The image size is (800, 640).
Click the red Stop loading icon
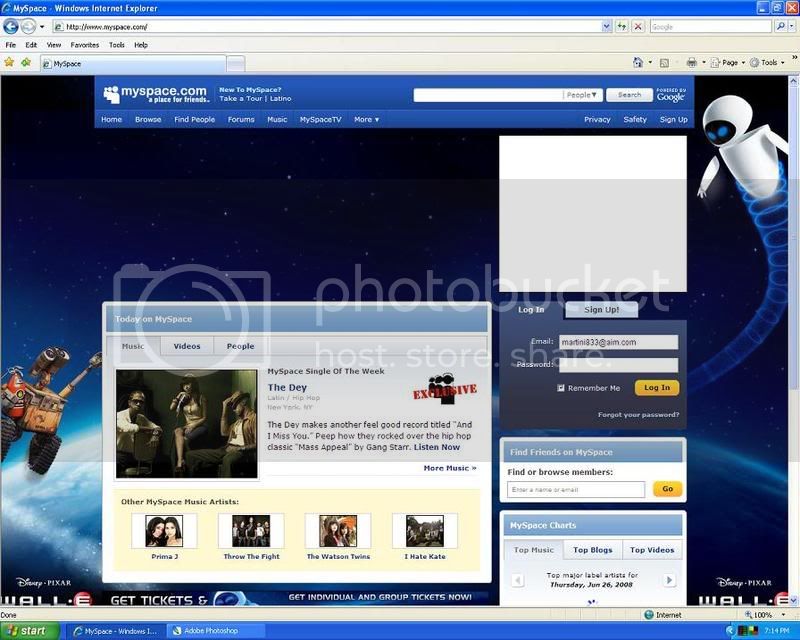tap(638, 27)
